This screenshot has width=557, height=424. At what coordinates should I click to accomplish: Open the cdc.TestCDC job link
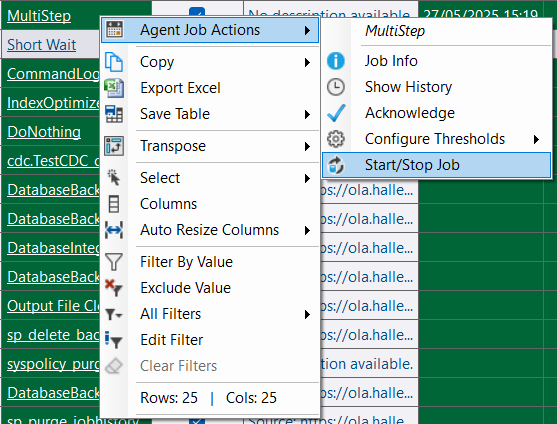pyautogui.click(x=53, y=161)
